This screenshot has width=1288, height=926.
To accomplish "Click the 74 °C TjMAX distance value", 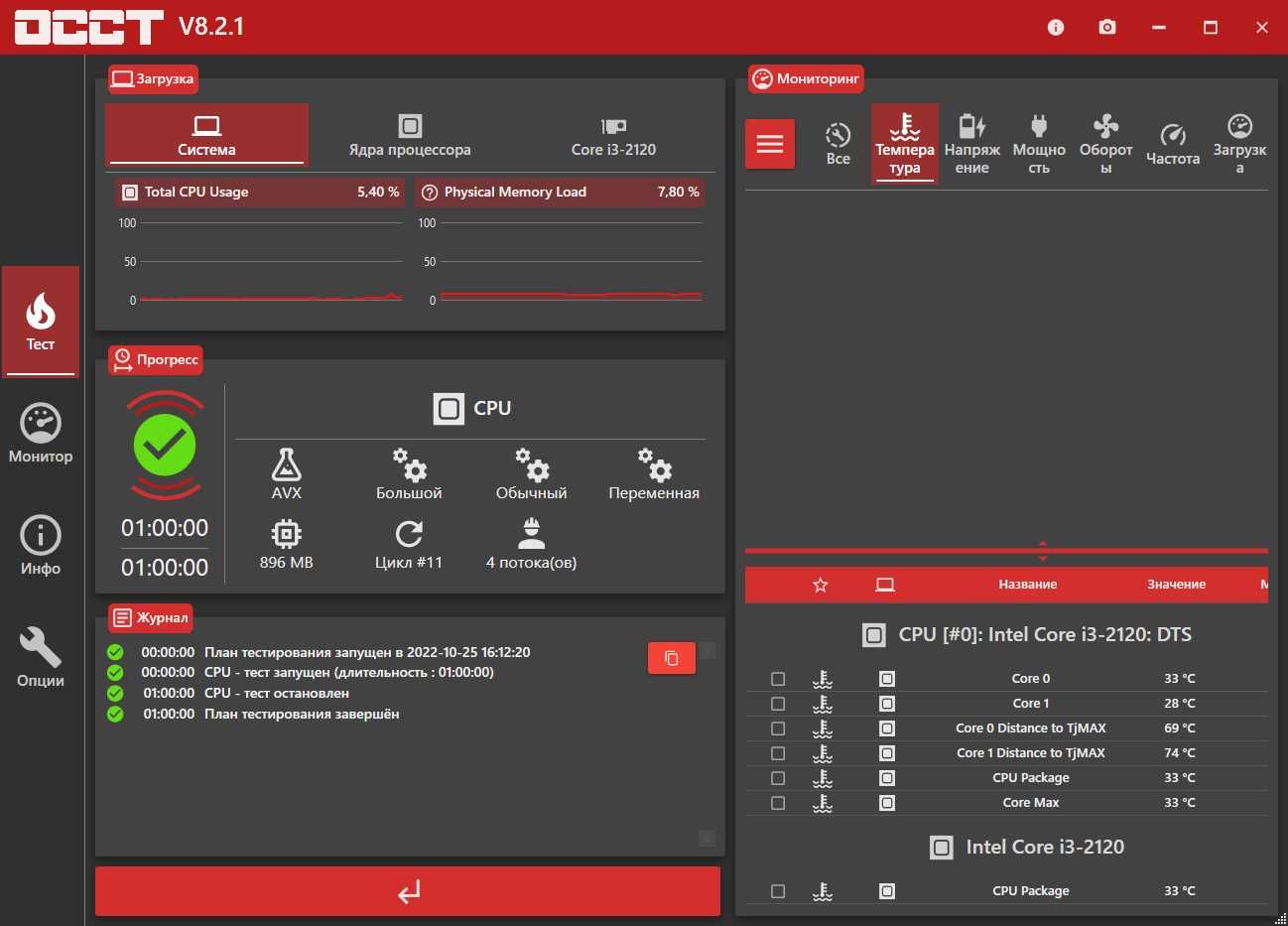I will (x=1179, y=753).
